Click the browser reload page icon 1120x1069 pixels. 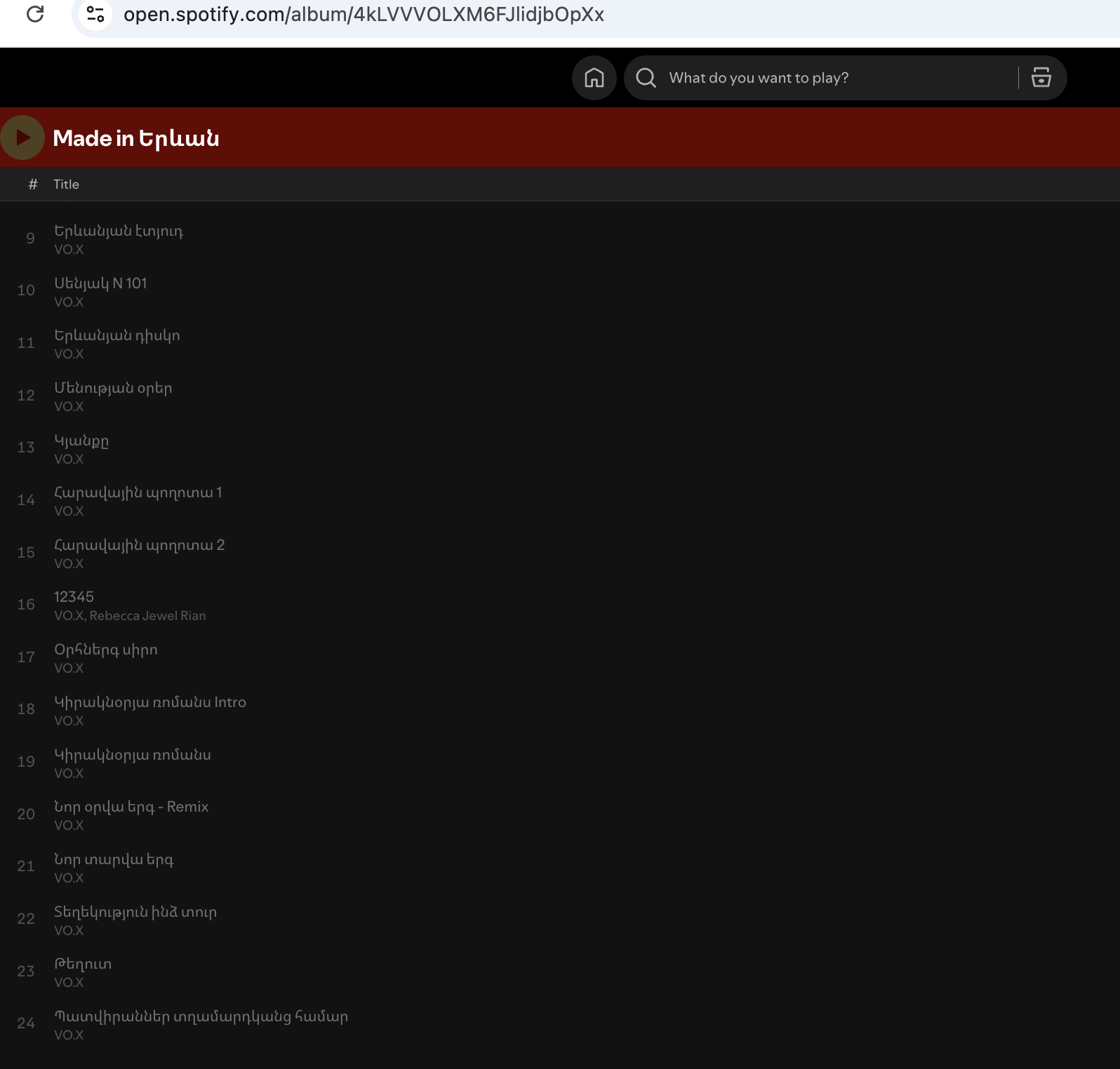[x=35, y=14]
